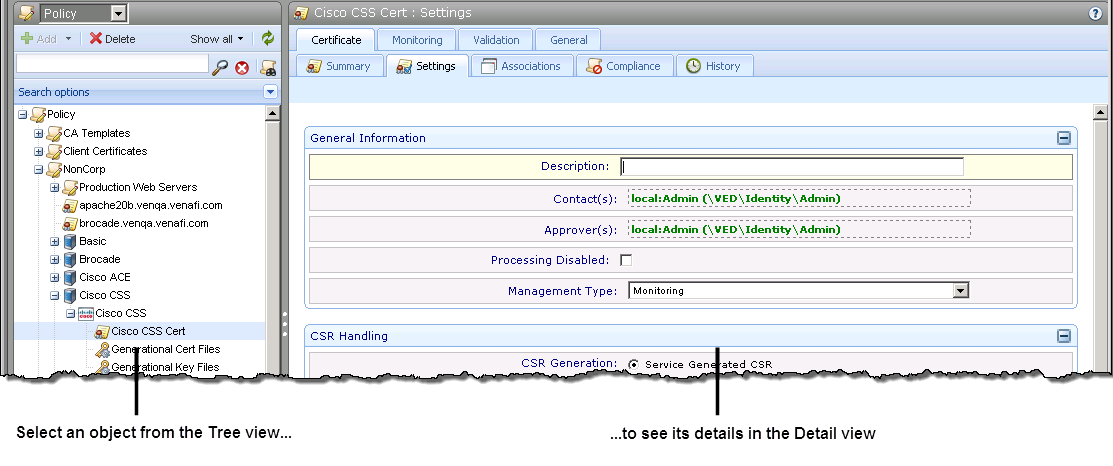The height and width of the screenshot is (466, 1113).
Task: Click the Basic device icon
Action: [x=70, y=241]
